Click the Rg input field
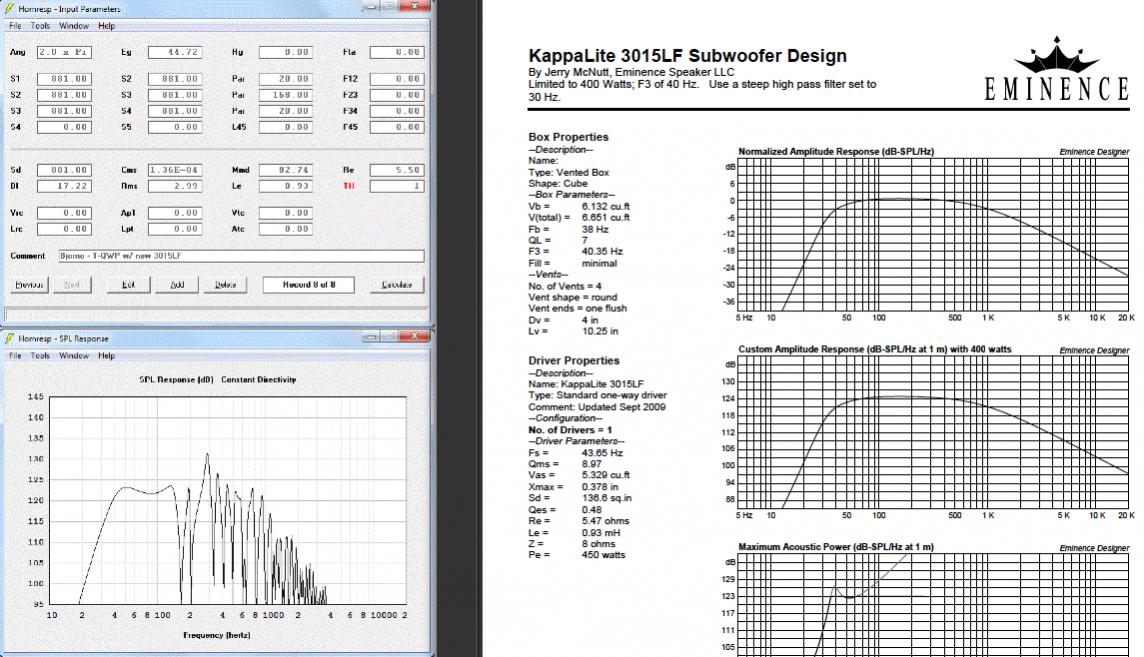The image size is (1144, 657). click(286, 53)
